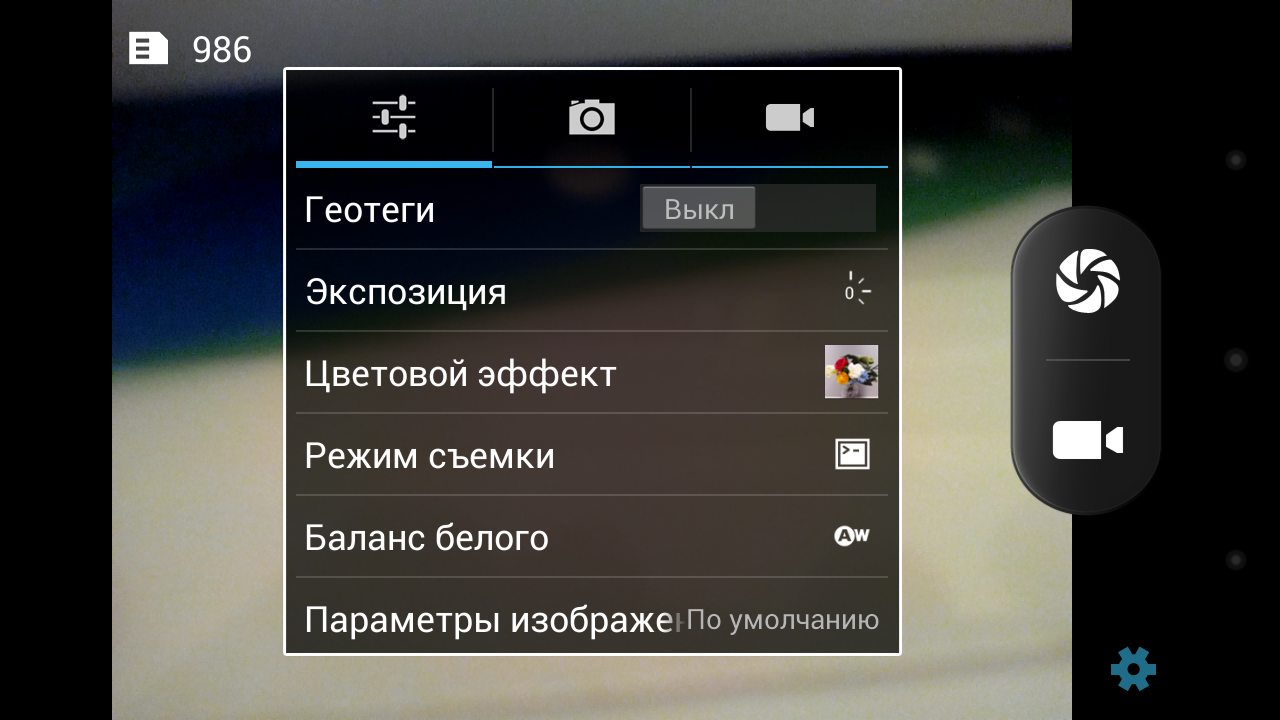1280x720 pixels.
Task: Switch to the general sliders settings tab
Action: pos(394,118)
